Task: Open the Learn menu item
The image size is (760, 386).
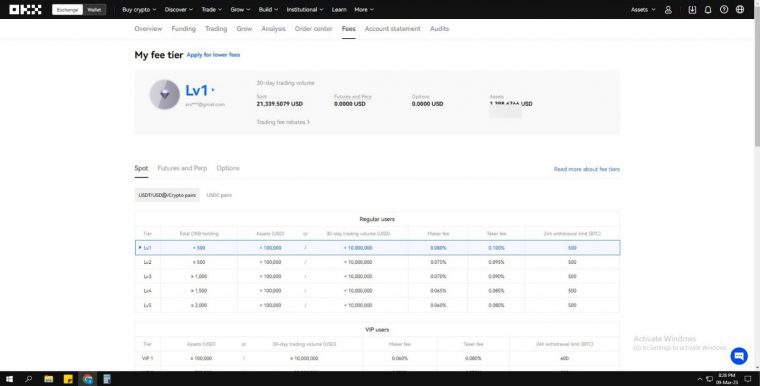Action: click(x=339, y=10)
